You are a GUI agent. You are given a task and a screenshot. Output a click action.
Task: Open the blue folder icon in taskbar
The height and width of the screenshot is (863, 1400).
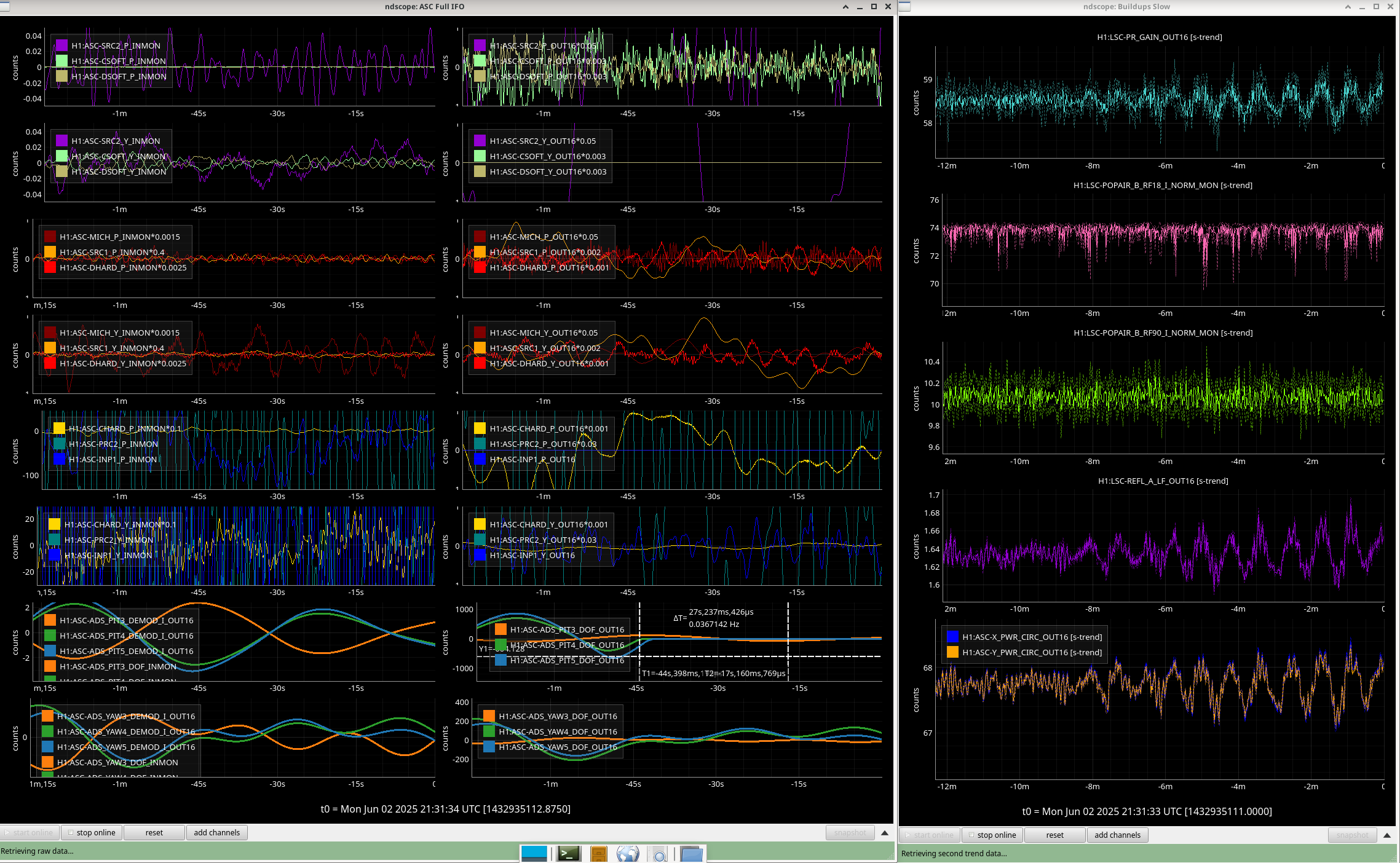692,854
